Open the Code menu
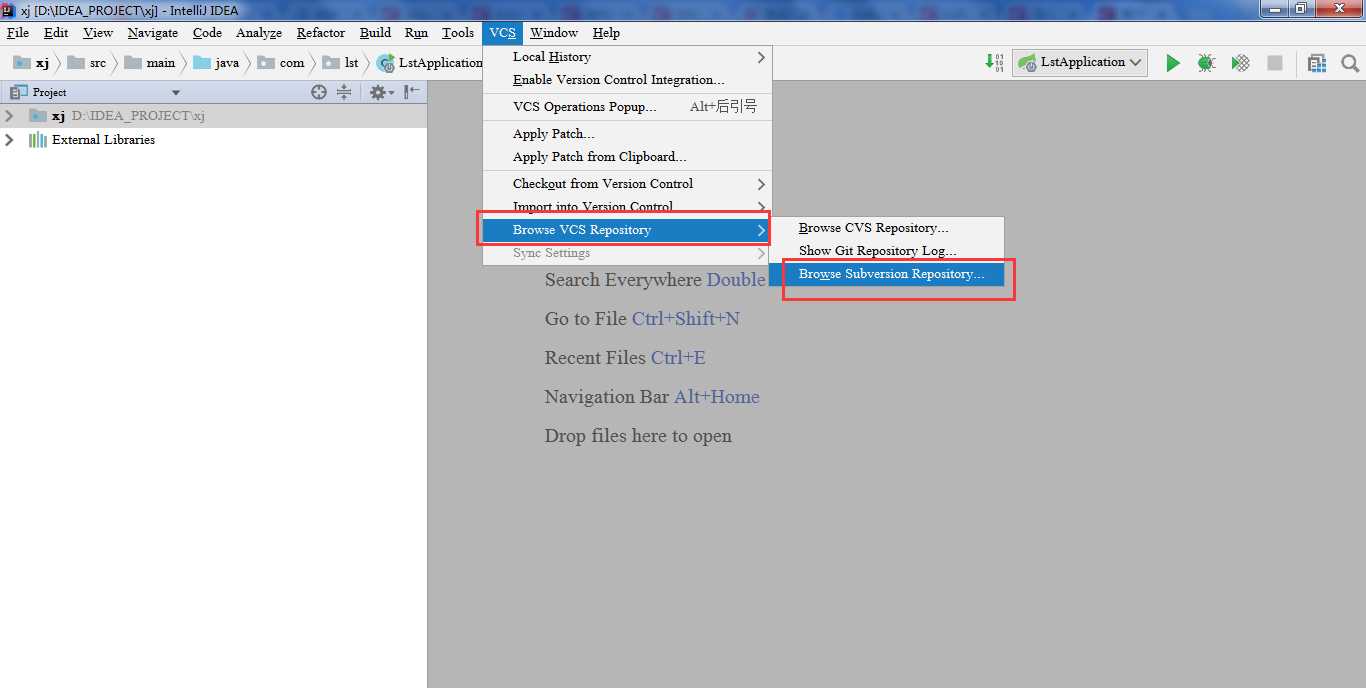 point(207,33)
